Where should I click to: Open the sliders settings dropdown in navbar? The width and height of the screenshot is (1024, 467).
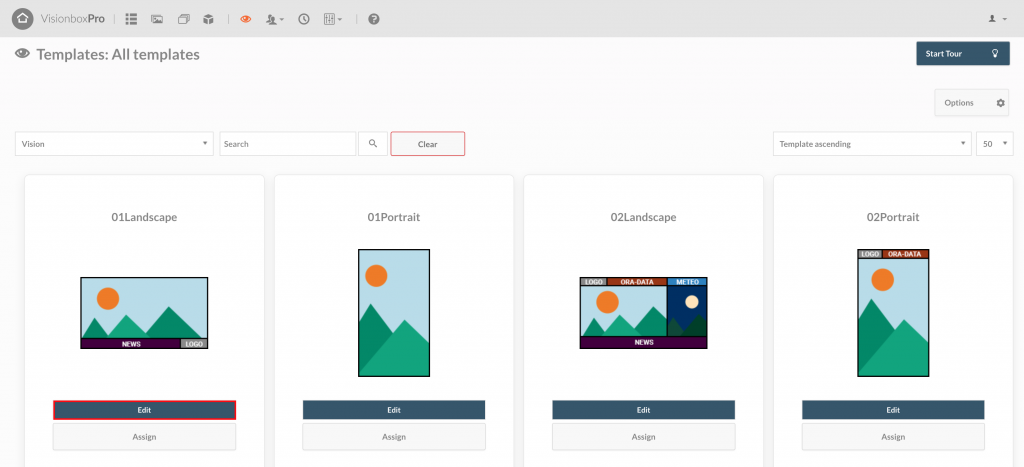332,19
